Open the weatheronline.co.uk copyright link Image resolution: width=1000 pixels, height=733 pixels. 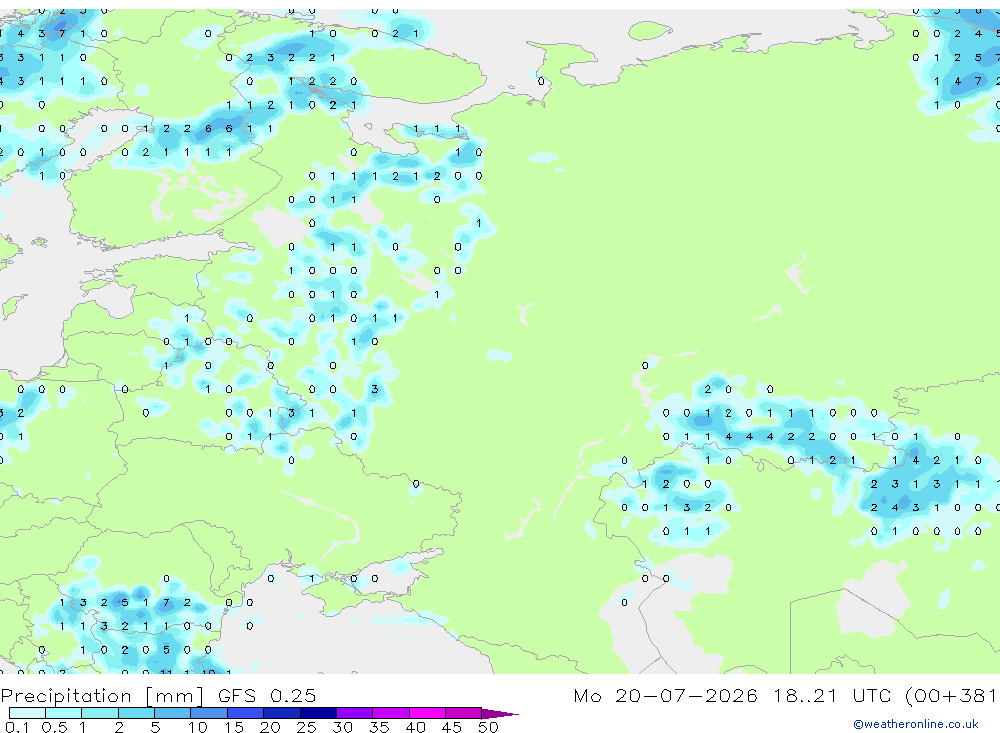[916, 724]
